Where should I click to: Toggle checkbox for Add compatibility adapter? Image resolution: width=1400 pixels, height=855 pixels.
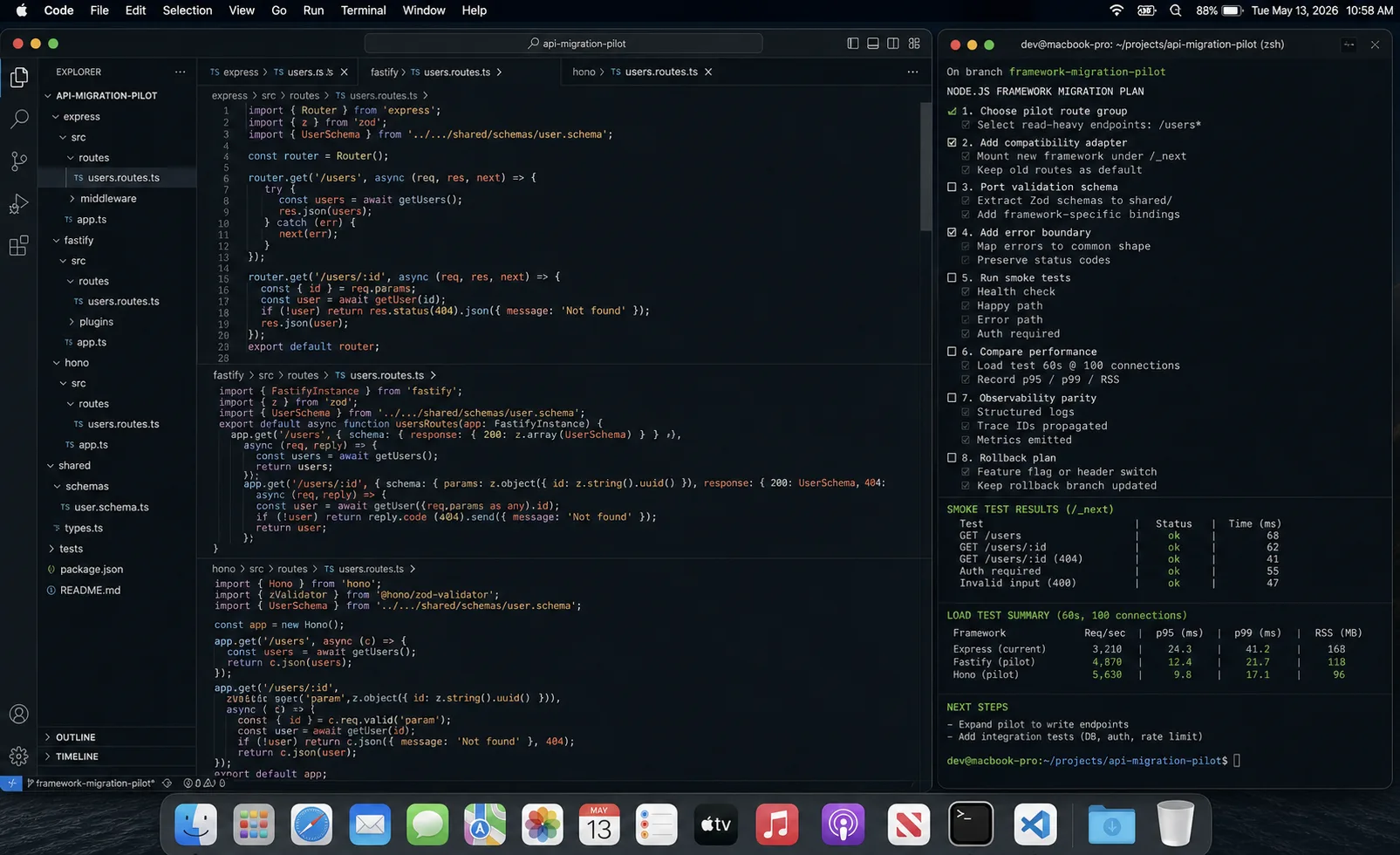tap(952, 142)
